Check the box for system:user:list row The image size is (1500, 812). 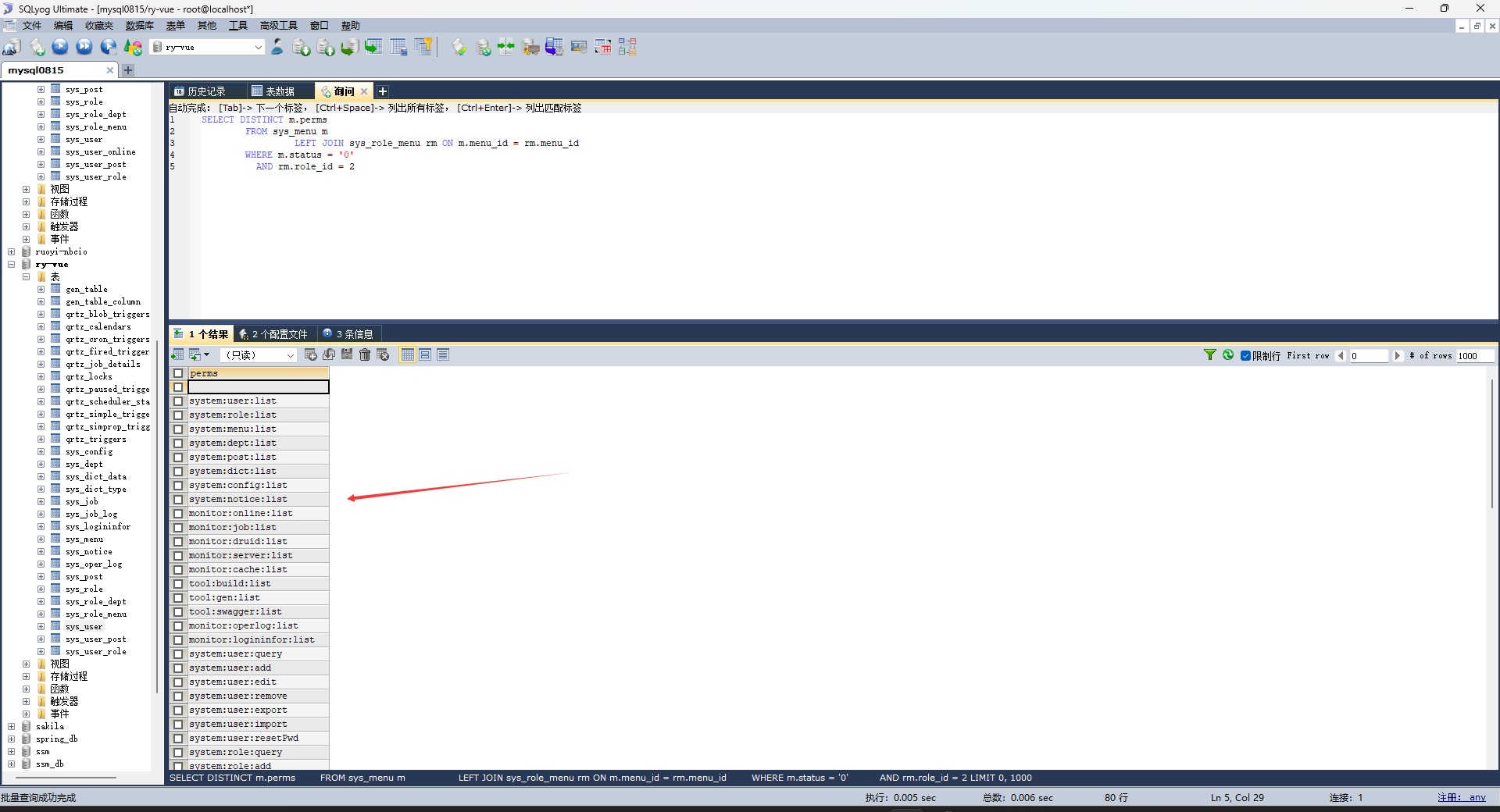click(178, 401)
